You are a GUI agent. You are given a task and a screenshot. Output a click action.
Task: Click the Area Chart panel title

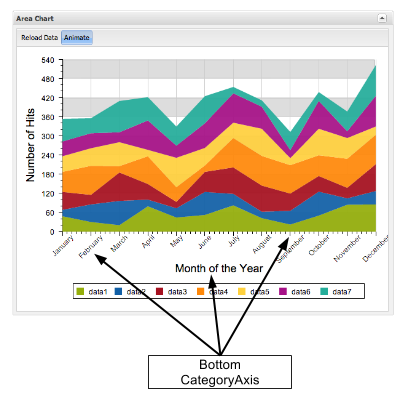[x=35, y=19]
